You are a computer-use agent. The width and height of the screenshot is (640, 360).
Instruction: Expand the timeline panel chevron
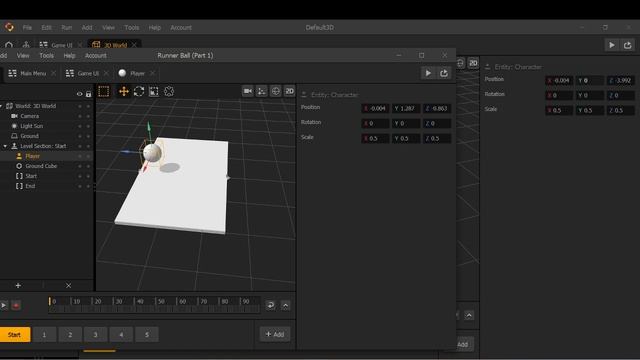point(286,305)
